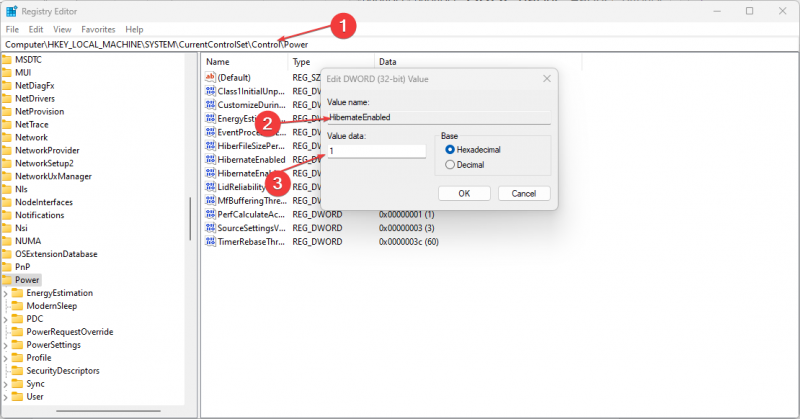Select the Decimal base radio button
800x419 pixels.
pos(449,165)
